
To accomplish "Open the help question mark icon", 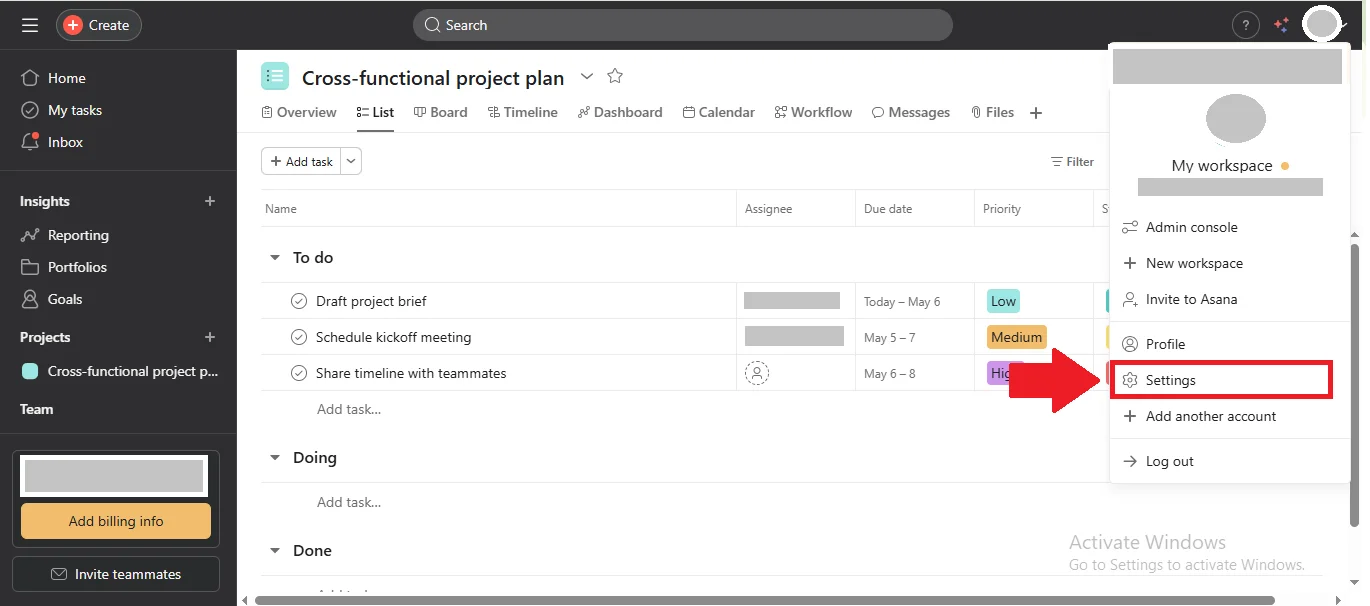I will coord(1245,25).
